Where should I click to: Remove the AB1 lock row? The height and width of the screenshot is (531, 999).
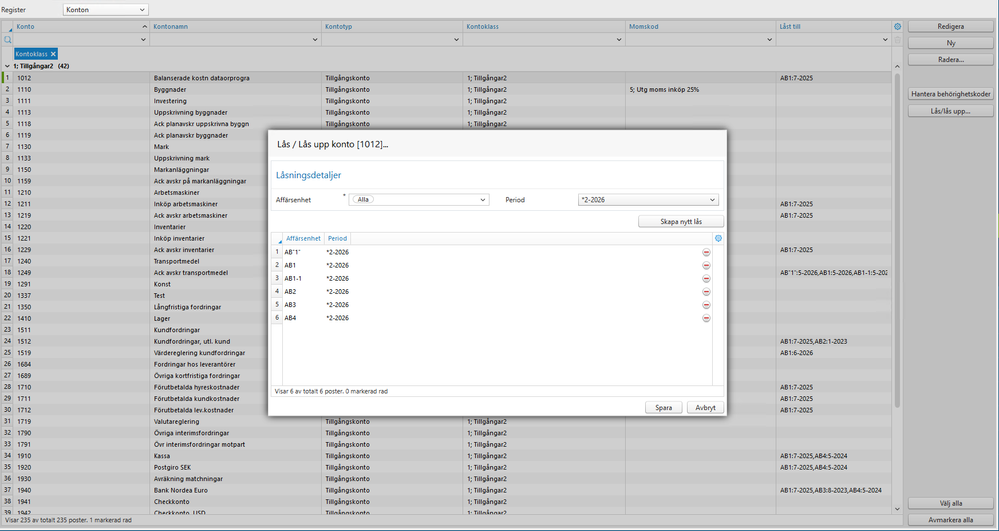point(706,265)
